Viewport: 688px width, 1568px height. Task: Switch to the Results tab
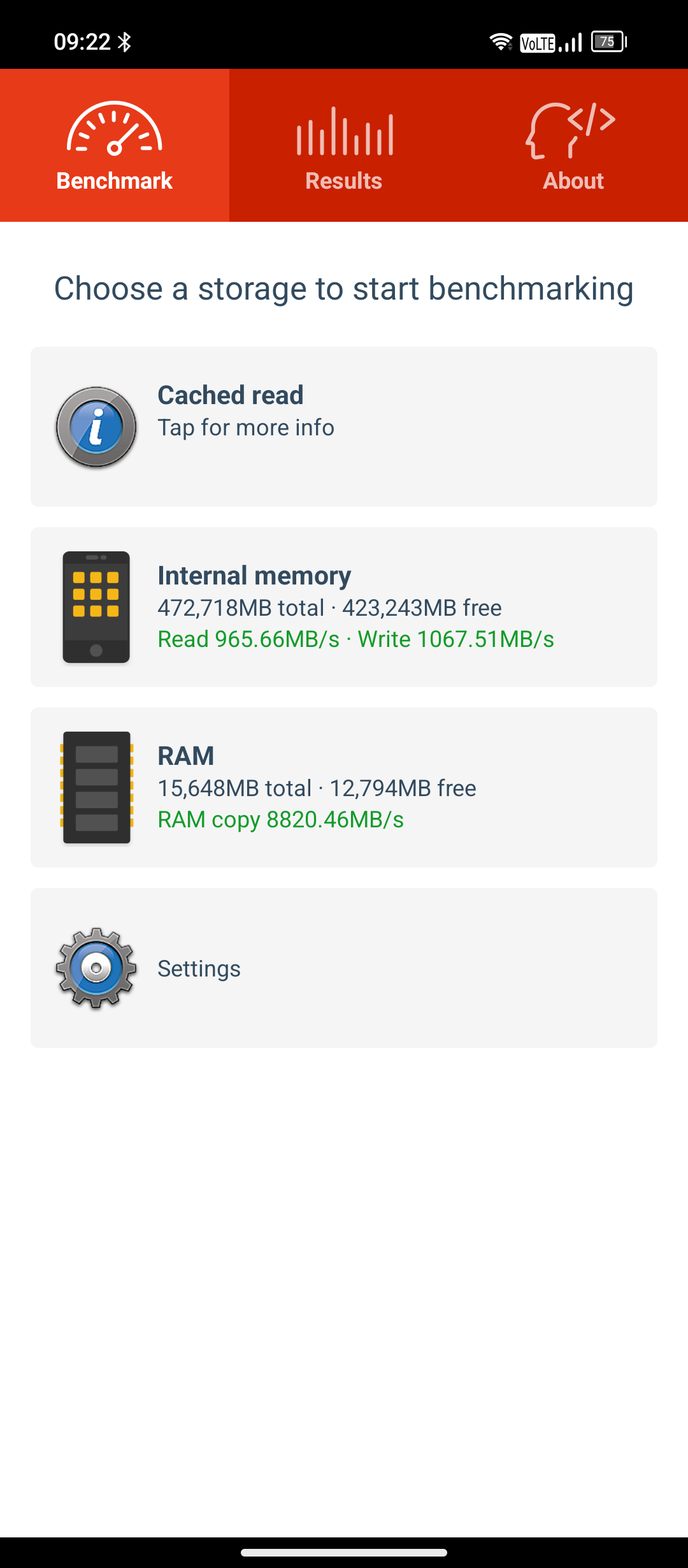(x=344, y=145)
